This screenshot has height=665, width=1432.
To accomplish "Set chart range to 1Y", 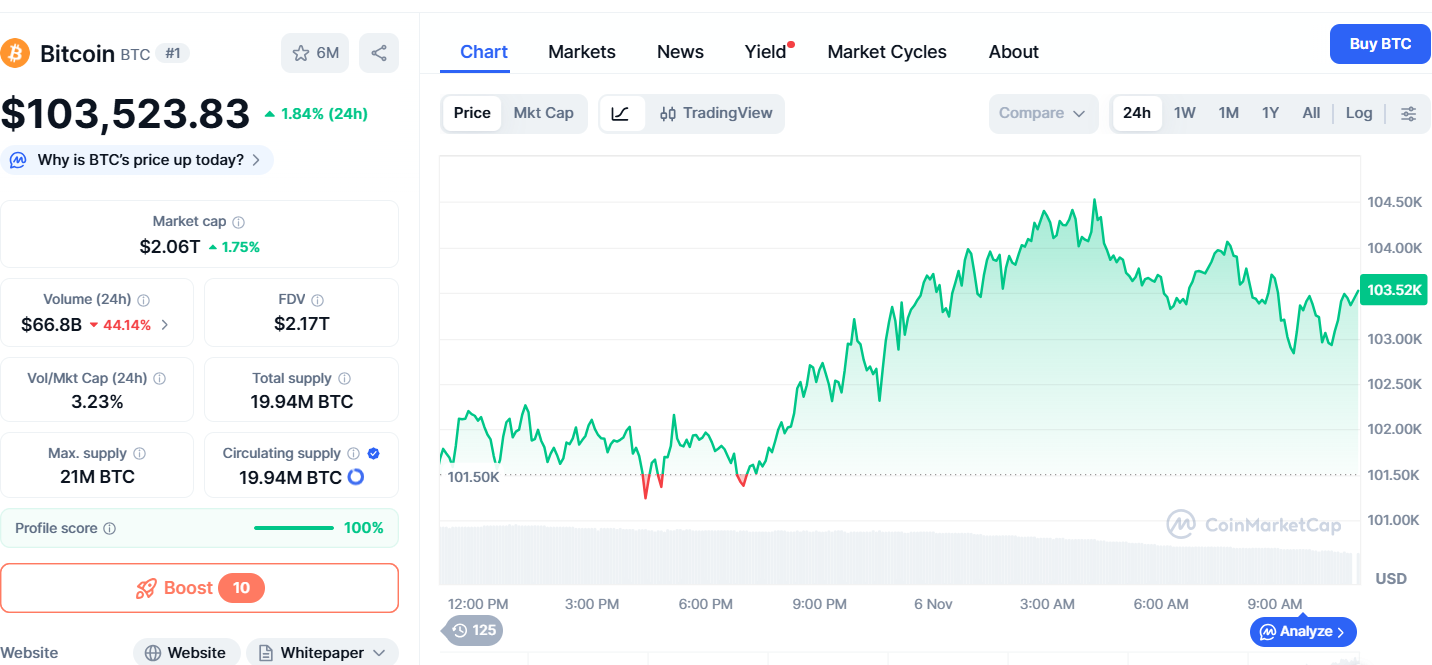I will tap(1270, 113).
